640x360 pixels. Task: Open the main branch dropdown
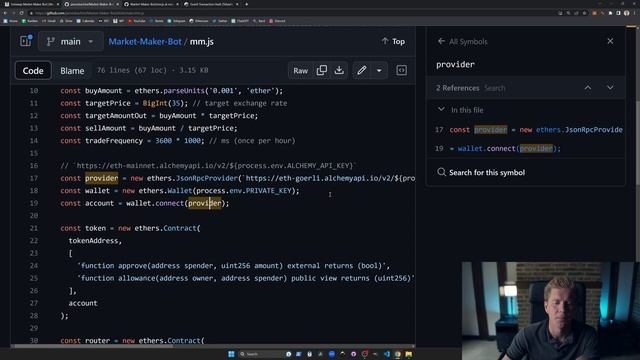[70, 42]
